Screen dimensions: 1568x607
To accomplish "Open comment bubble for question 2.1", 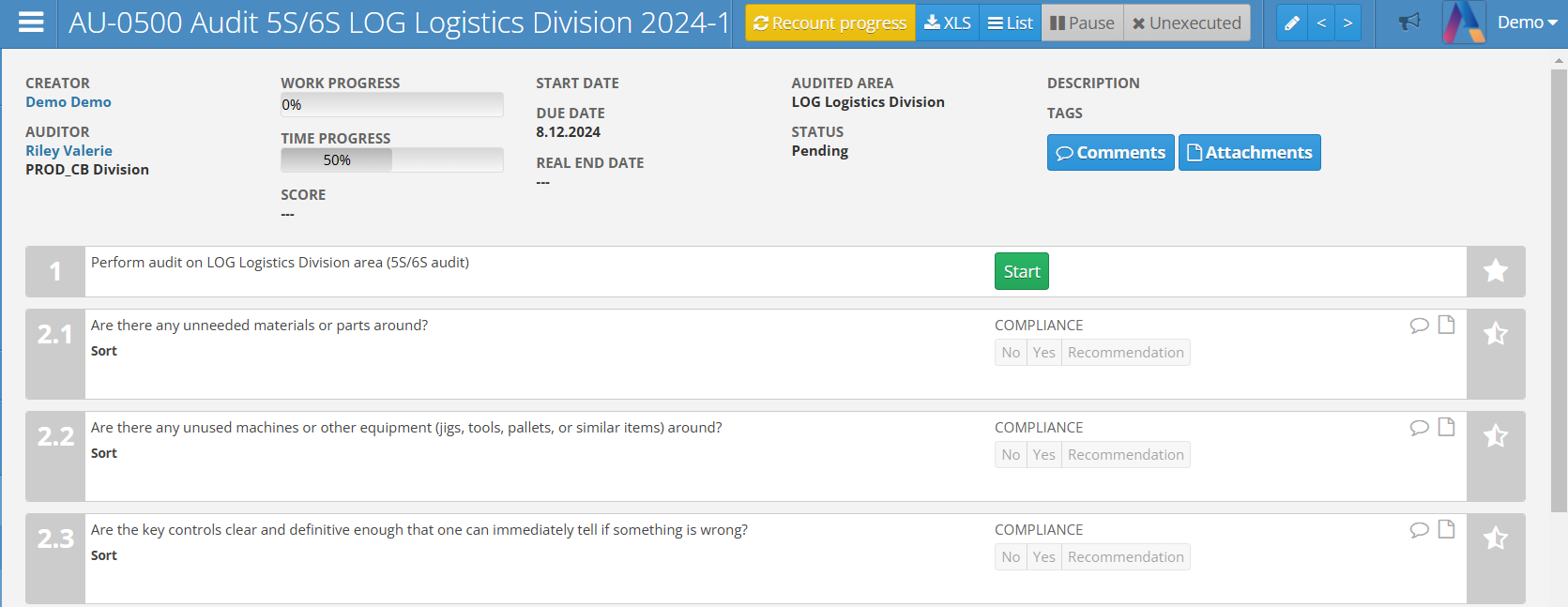I will pos(1419,326).
